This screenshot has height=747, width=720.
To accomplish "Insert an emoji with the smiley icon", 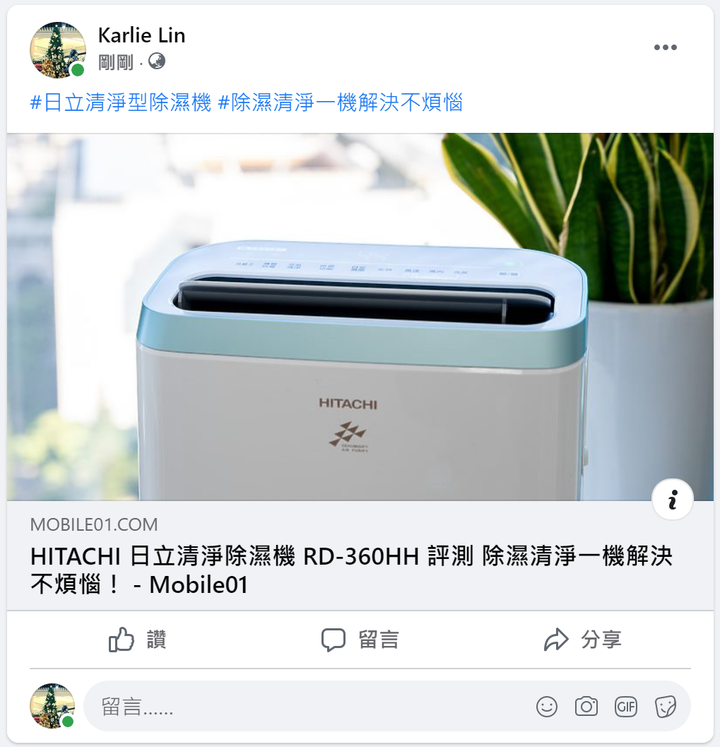I will [547, 706].
